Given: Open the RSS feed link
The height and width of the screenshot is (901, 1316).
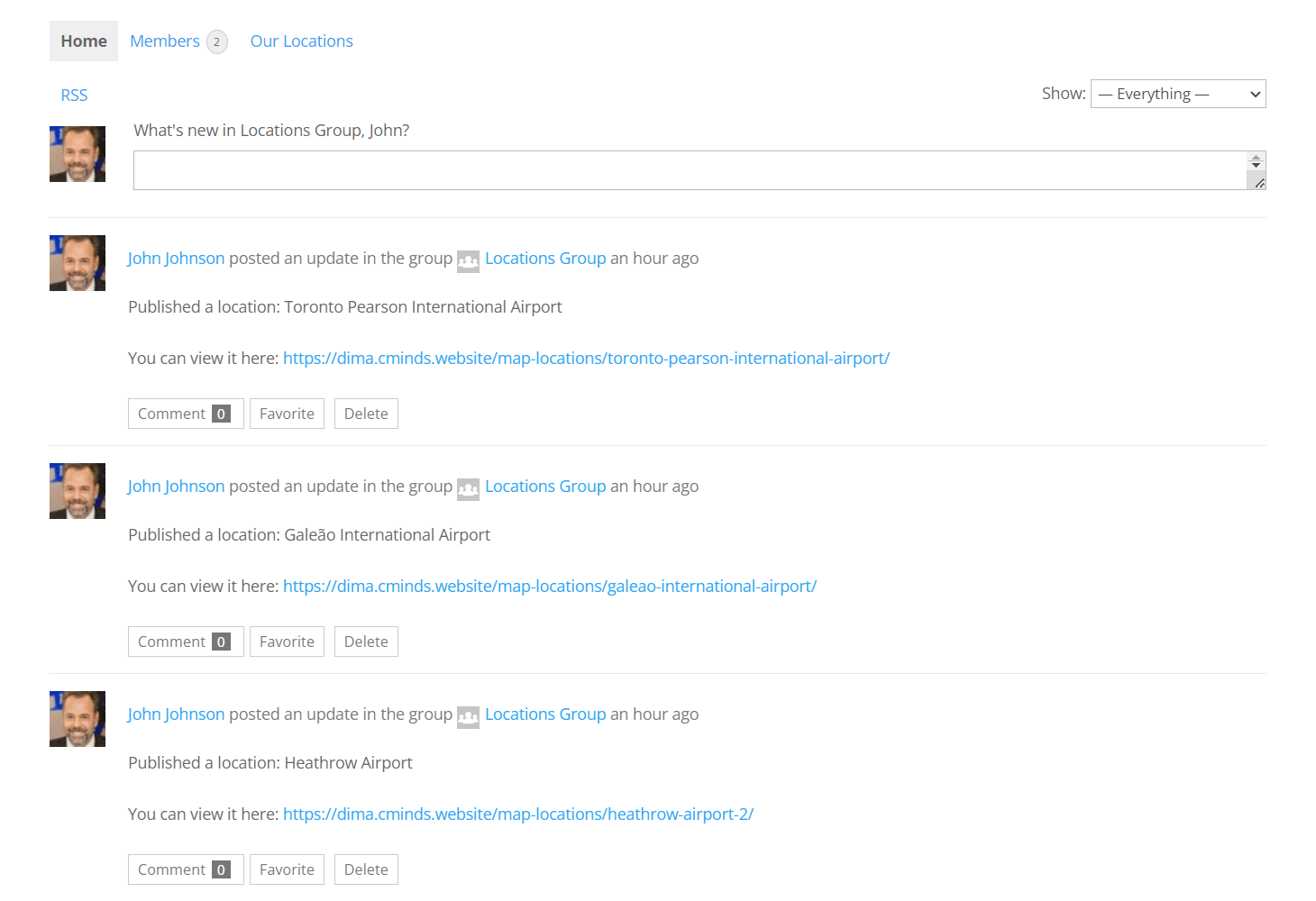Looking at the screenshot, I should 74,96.
